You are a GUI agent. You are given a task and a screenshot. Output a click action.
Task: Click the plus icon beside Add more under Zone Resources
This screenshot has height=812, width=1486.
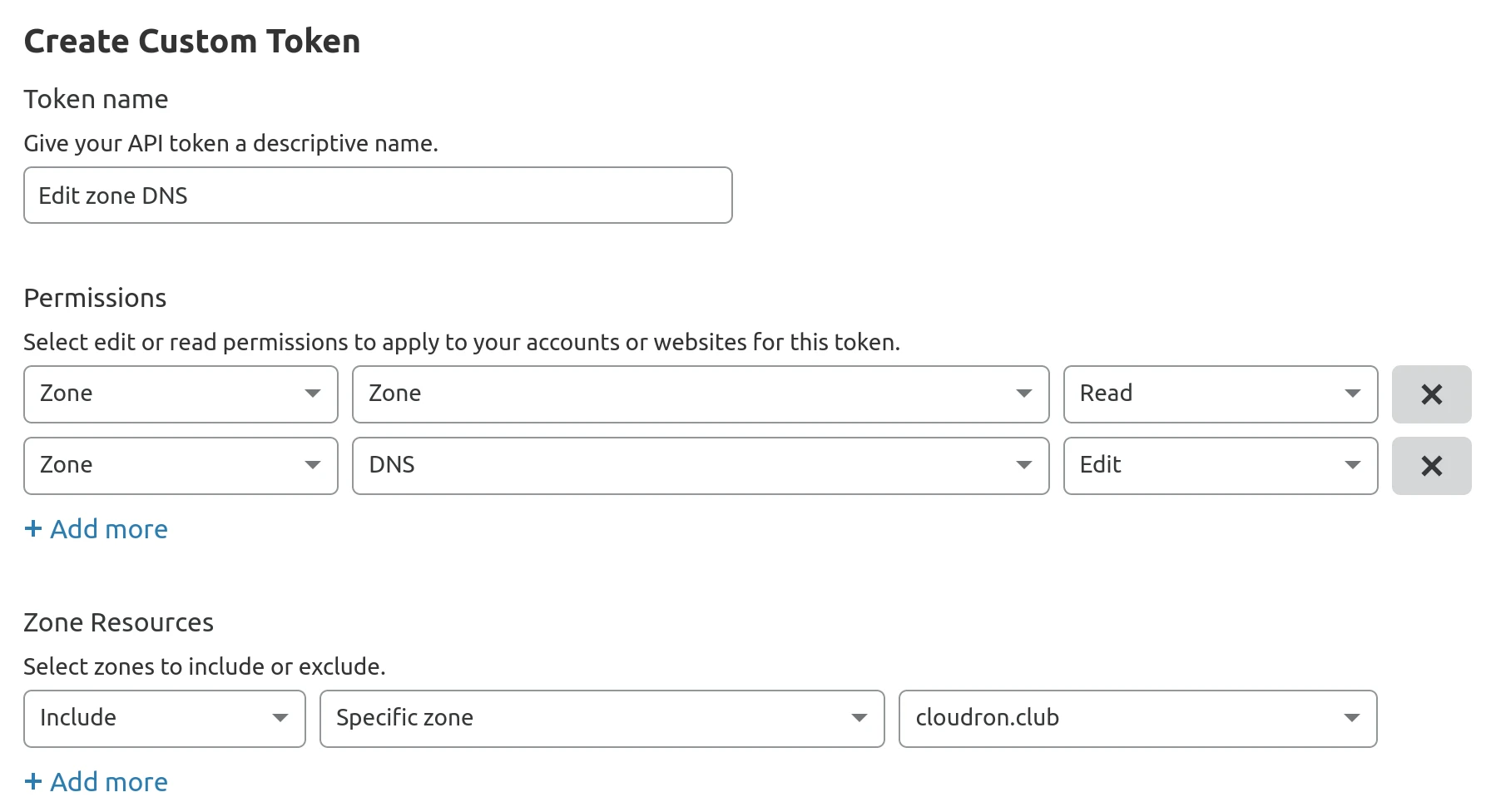tap(33, 780)
